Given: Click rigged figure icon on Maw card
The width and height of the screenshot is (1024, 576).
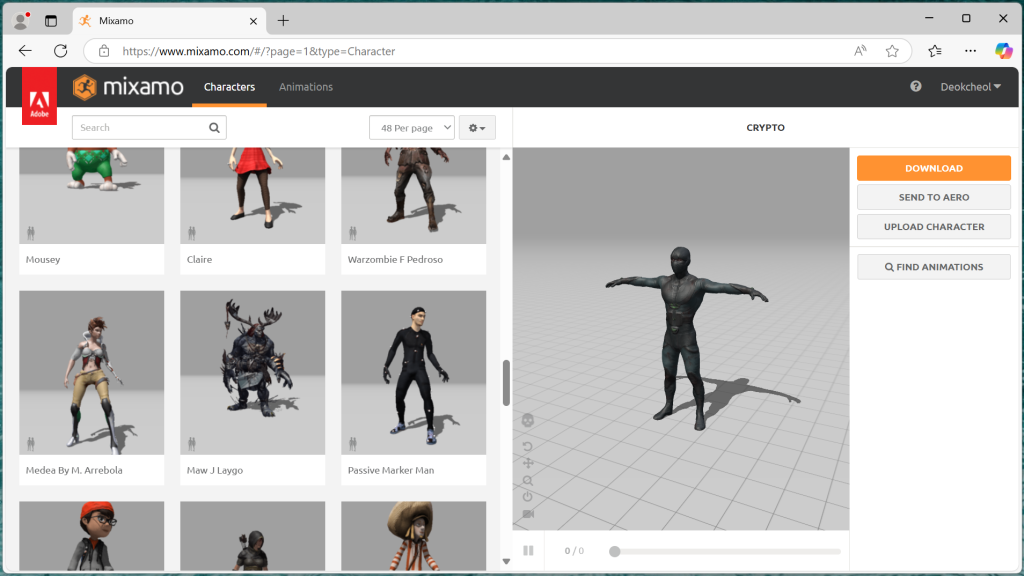Looking at the screenshot, I should pos(192,444).
